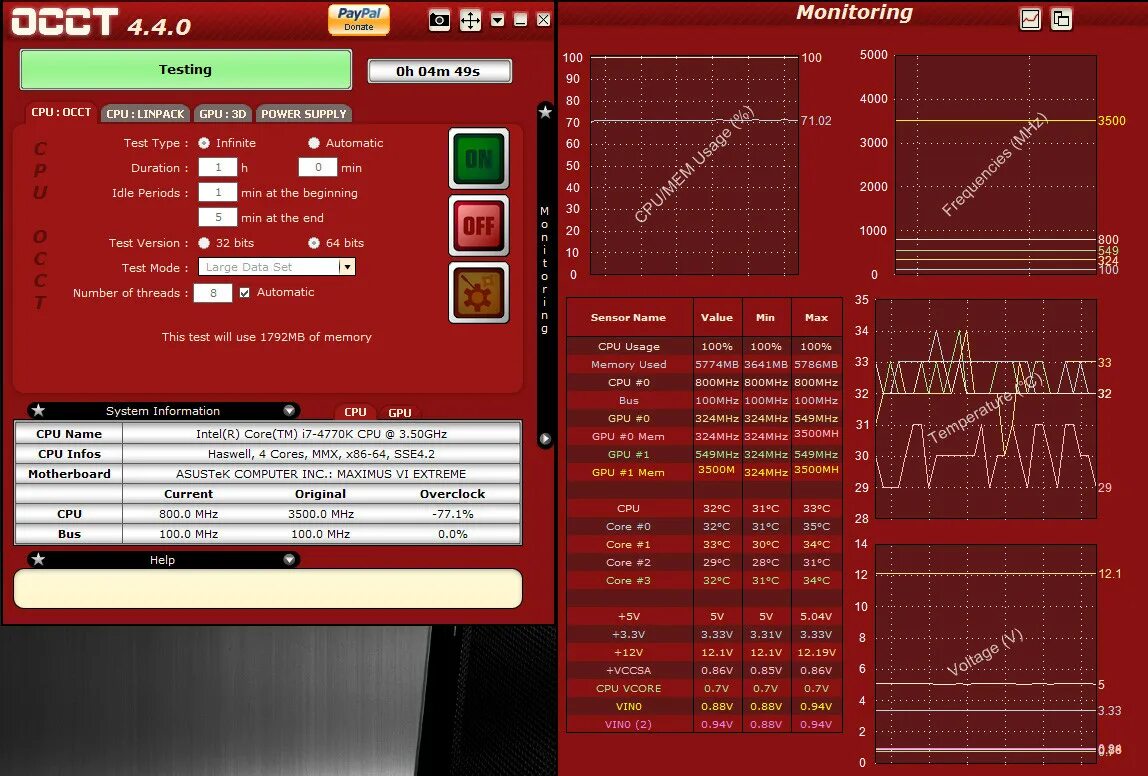Stop the test with OFF button
This screenshot has width=1148, height=776.
[x=479, y=225]
